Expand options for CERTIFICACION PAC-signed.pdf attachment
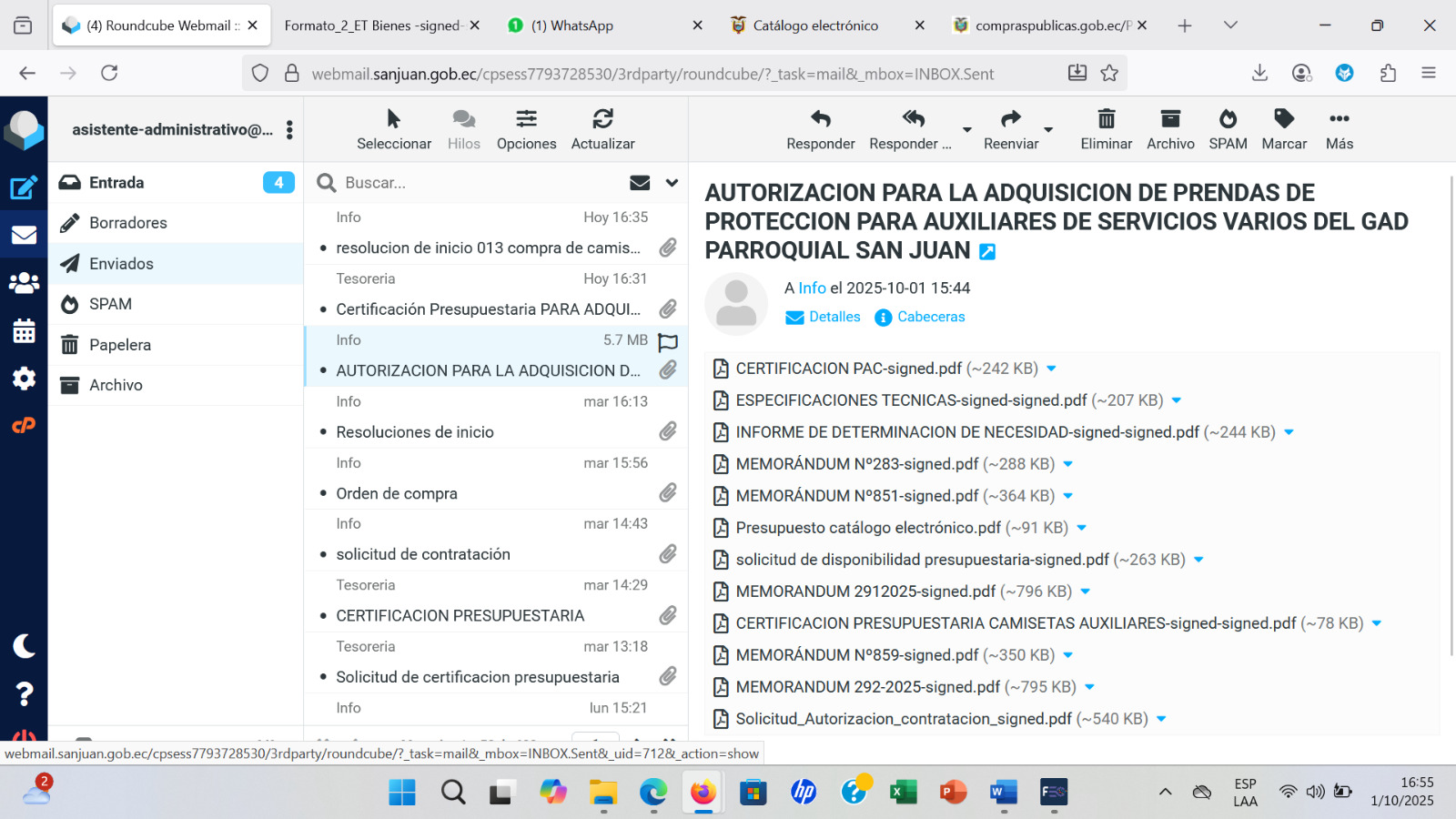The height and width of the screenshot is (819, 1456). pos(1052,369)
